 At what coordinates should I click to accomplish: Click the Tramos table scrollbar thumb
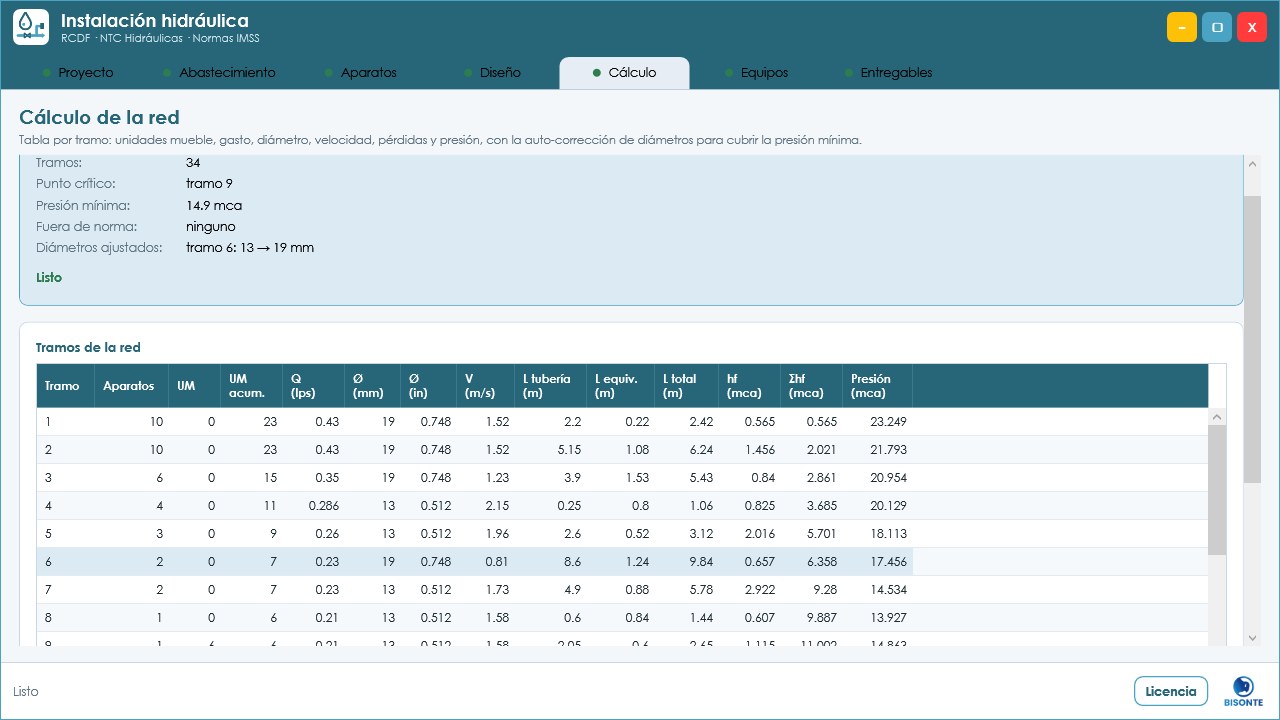1217,490
